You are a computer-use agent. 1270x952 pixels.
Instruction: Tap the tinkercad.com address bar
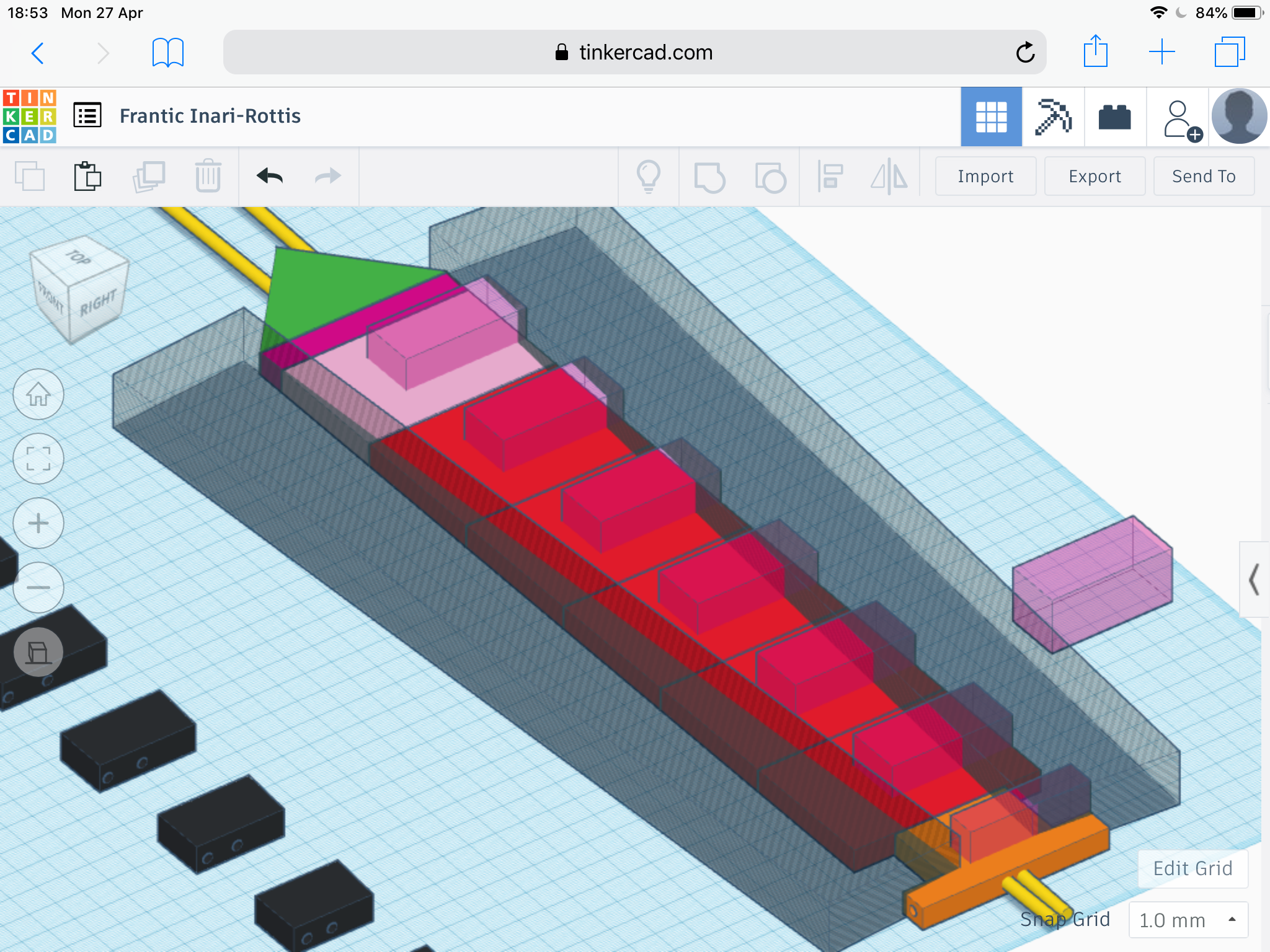634,52
